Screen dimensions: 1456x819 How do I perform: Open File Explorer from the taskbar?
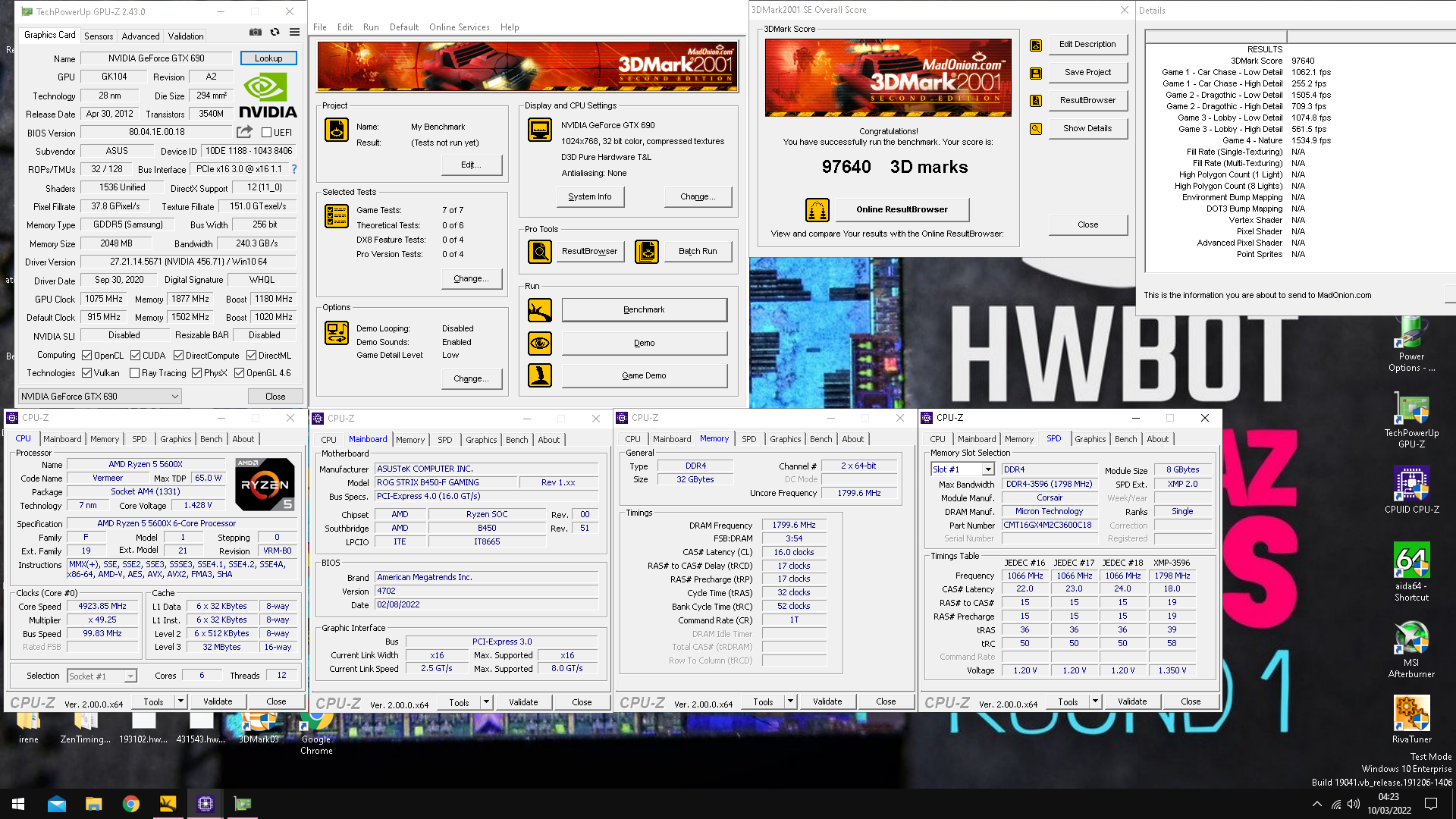click(93, 804)
